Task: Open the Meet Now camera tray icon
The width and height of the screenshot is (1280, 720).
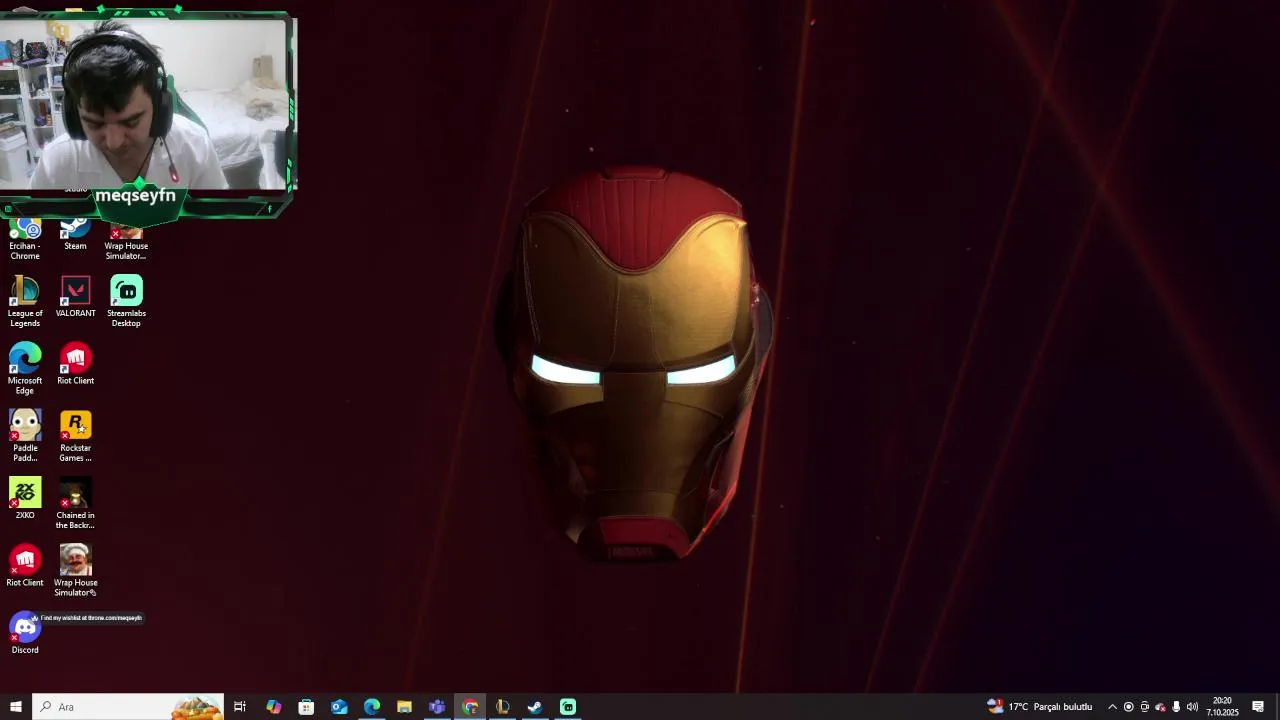Action: click(x=1145, y=707)
